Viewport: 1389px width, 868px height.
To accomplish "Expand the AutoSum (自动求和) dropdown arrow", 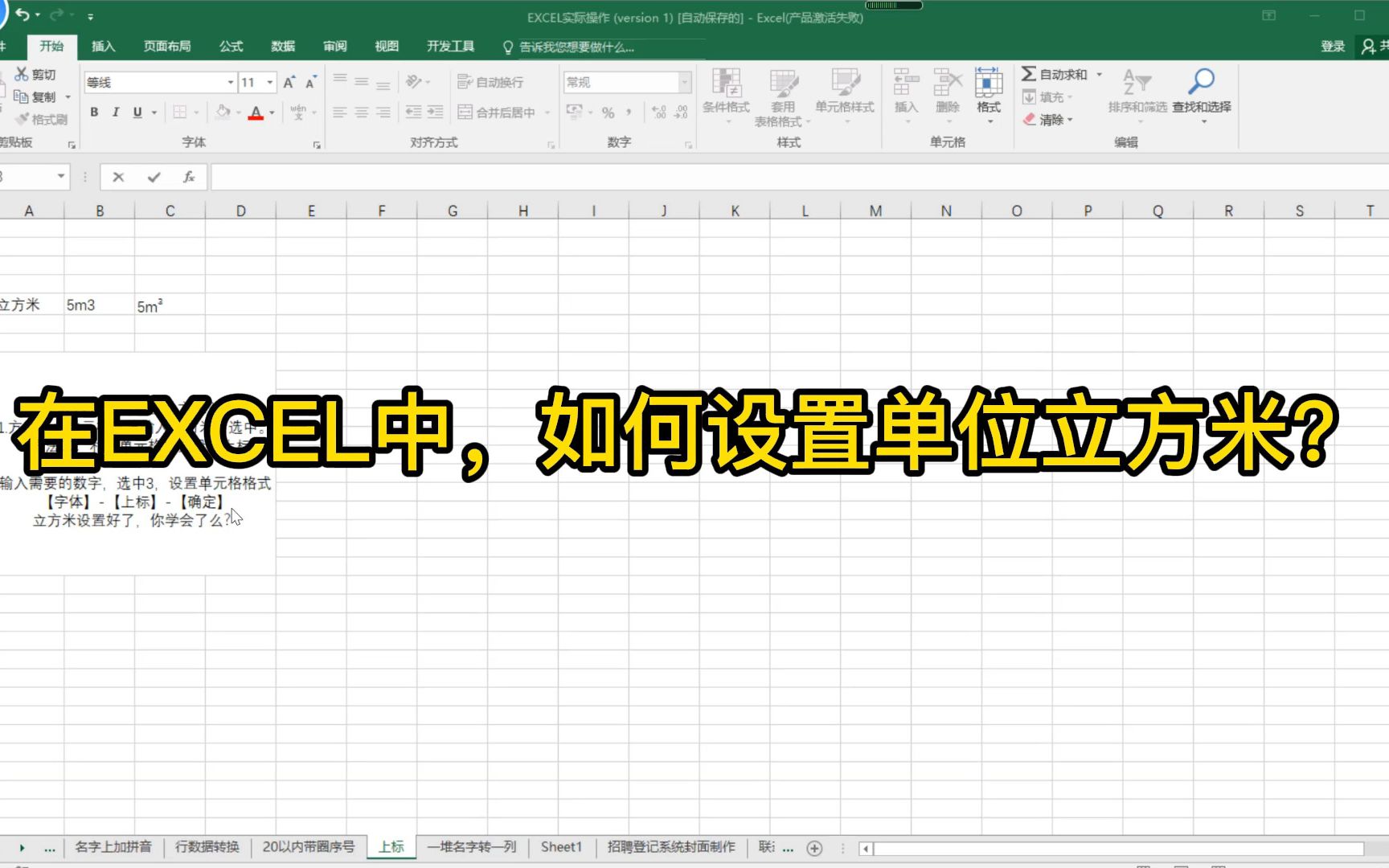I will click(1100, 74).
